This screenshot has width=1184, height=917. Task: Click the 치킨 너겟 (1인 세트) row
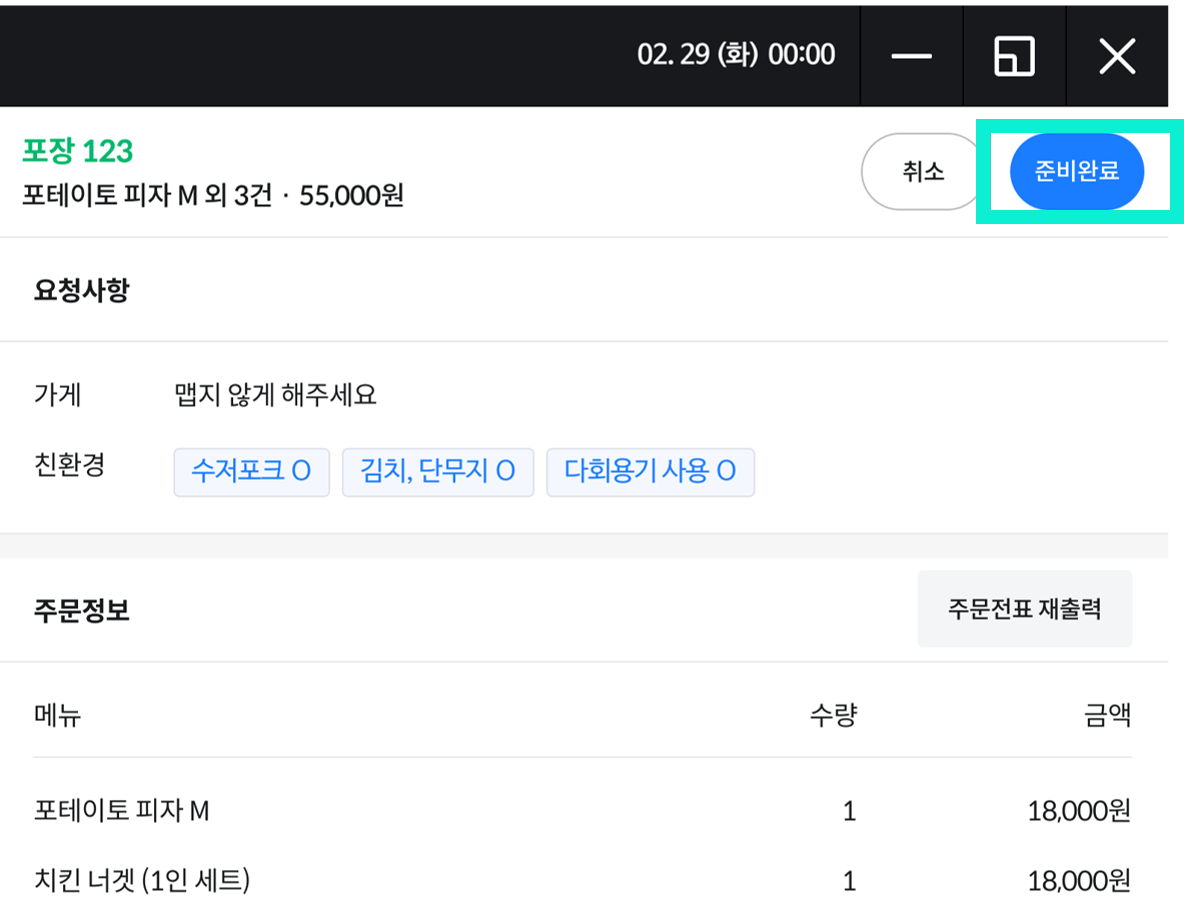tap(582, 880)
